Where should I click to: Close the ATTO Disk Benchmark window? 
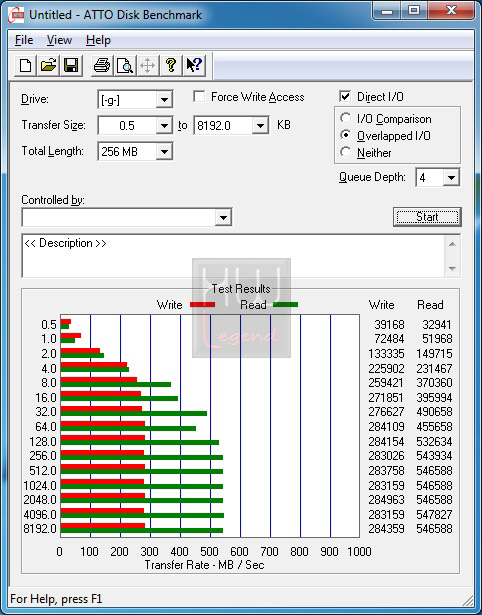coord(451,11)
